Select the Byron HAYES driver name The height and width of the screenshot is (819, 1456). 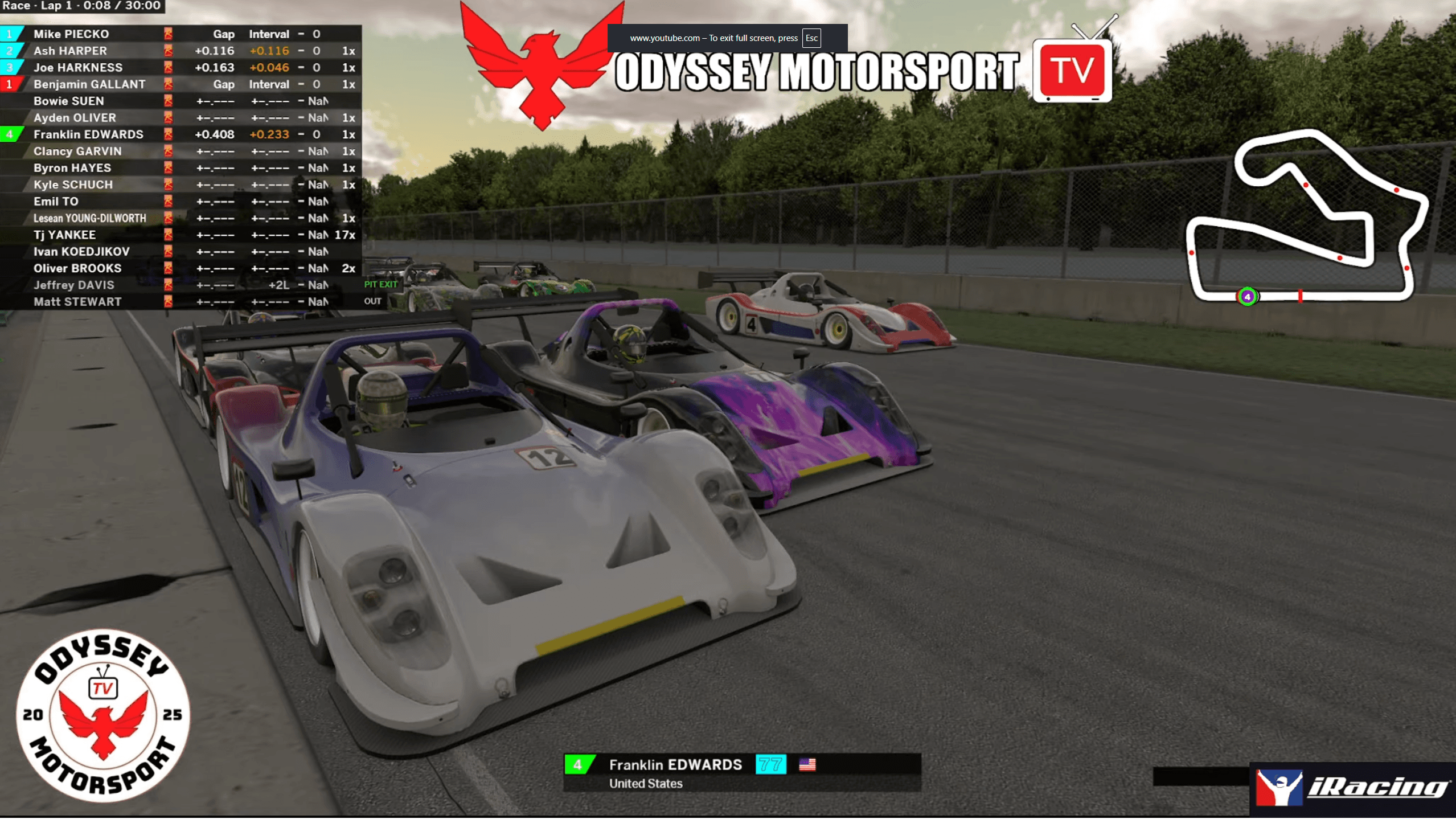pyautogui.click(x=72, y=168)
